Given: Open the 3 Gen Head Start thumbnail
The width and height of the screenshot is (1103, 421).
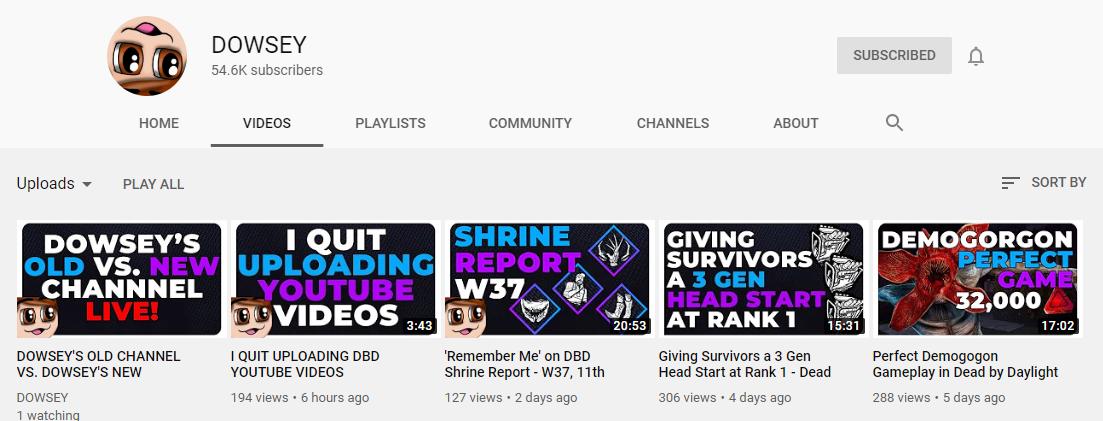Looking at the screenshot, I should [763, 279].
